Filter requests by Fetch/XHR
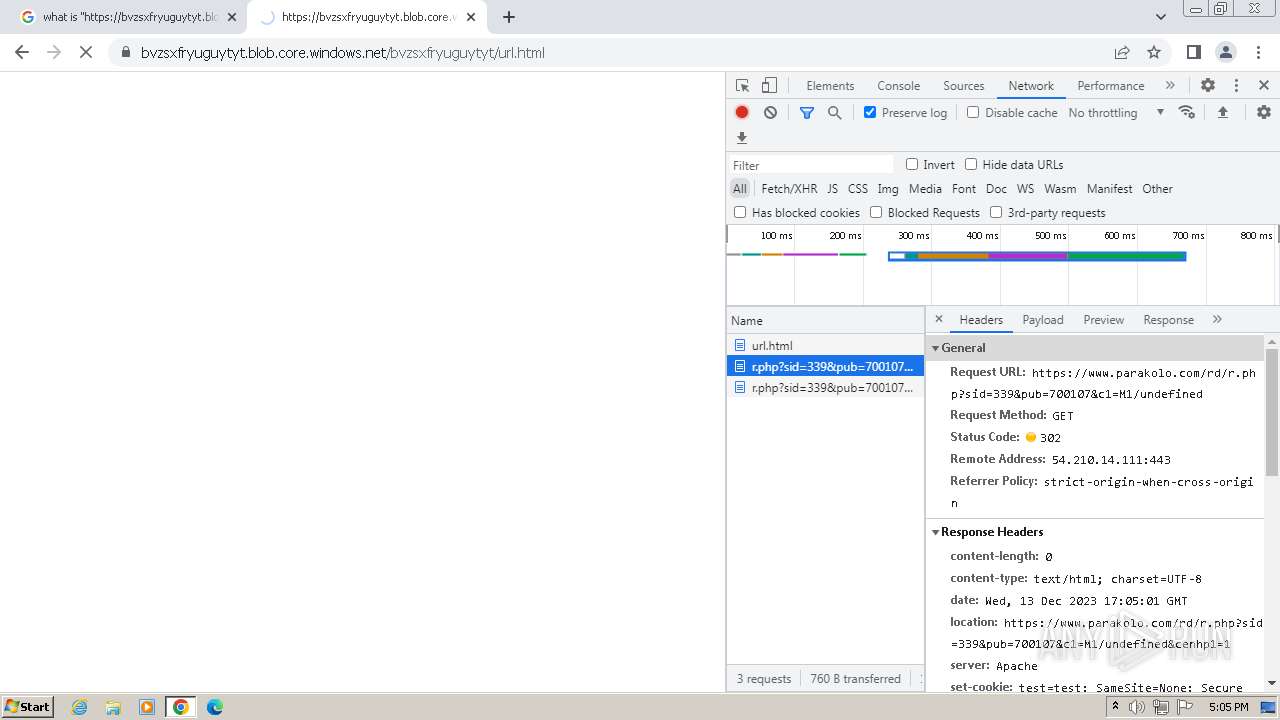Screen dimensions: 1280x720 789,189
